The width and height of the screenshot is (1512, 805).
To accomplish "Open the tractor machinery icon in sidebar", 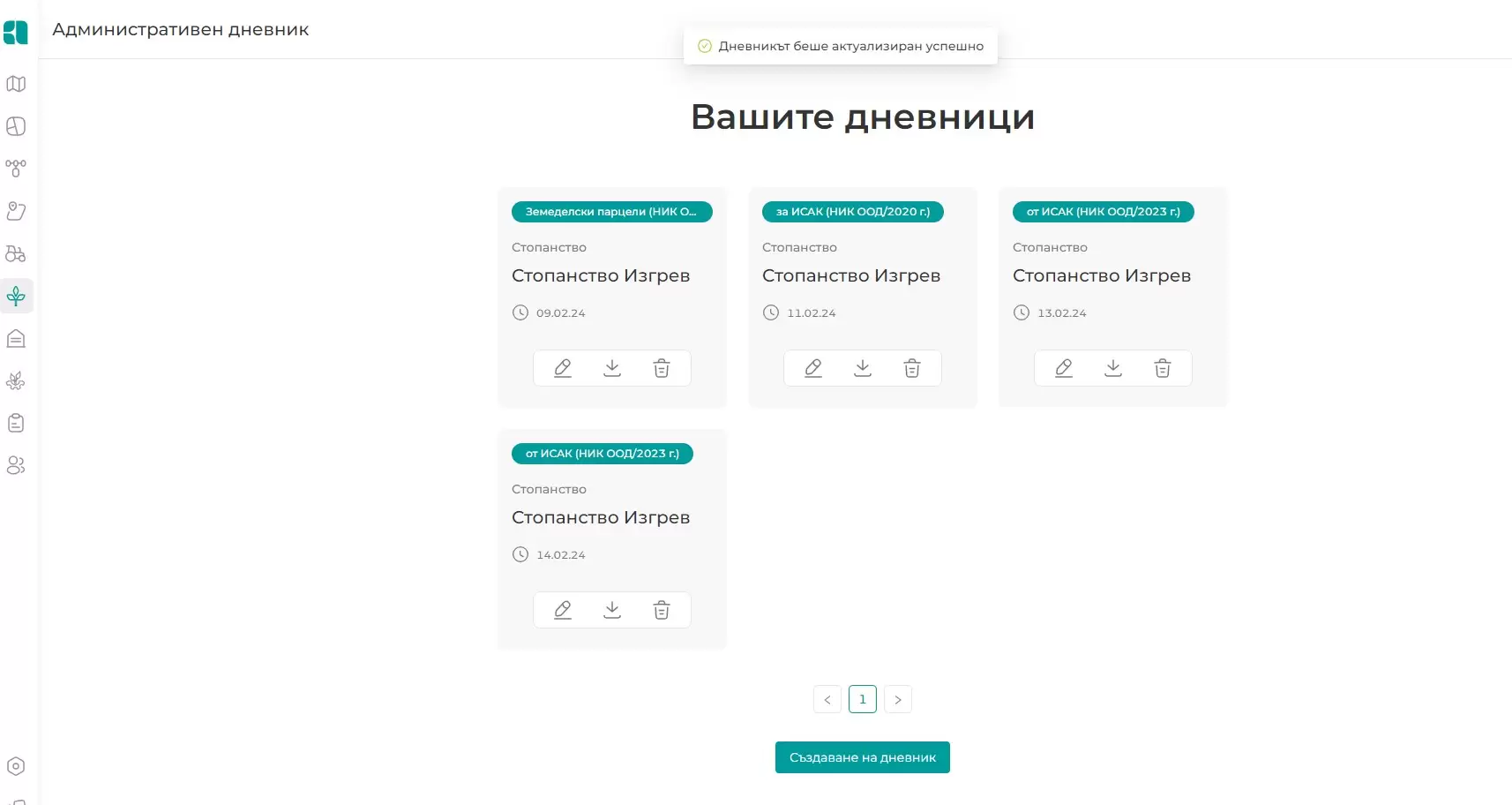I will point(16,253).
